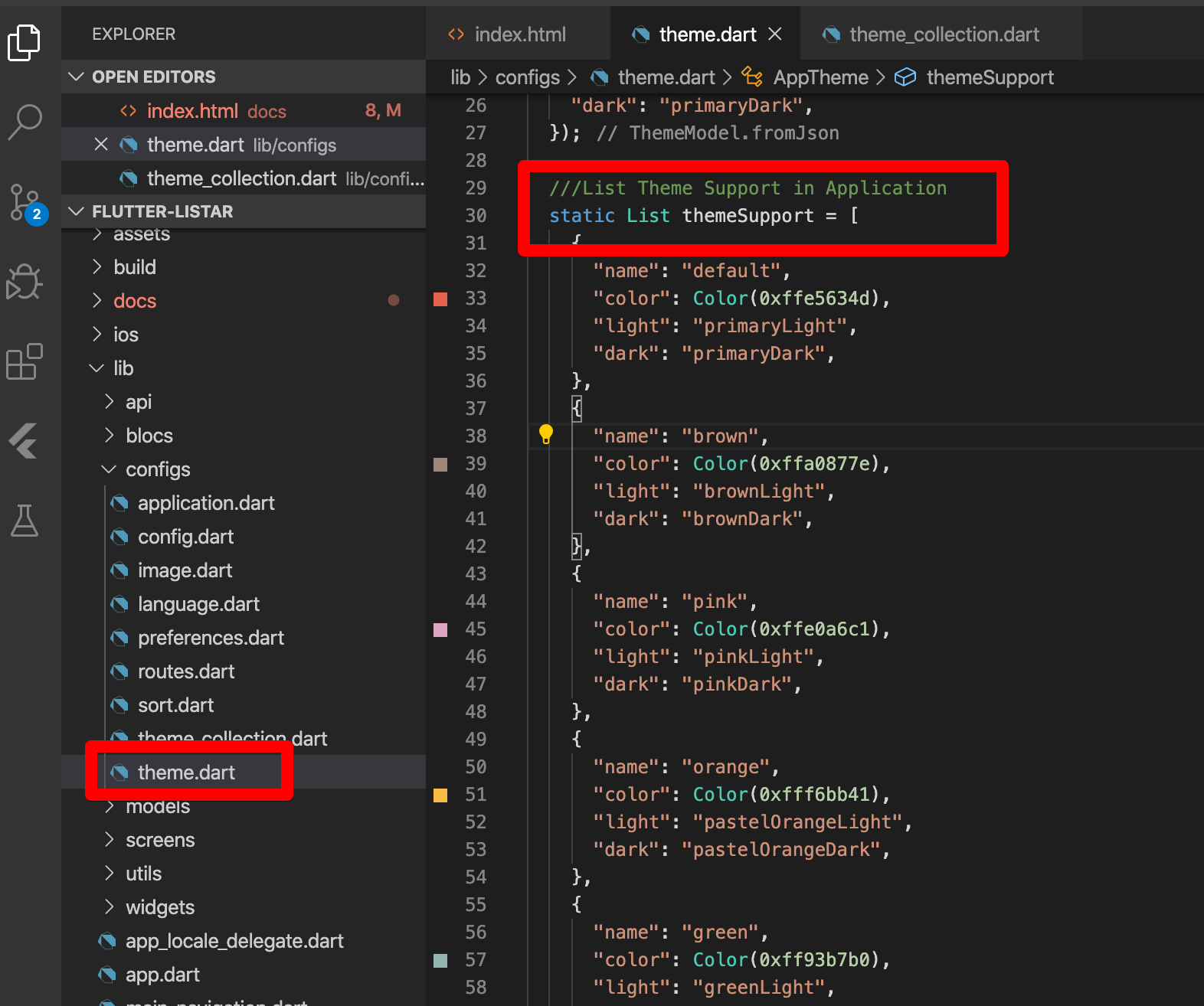
Task: Close the theme.dart editor tab
Action: [x=775, y=34]
